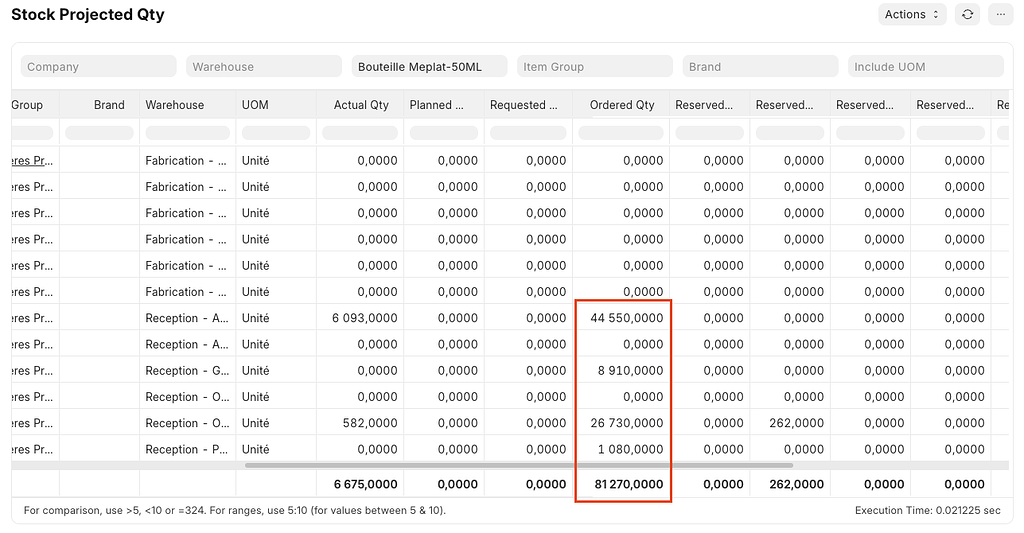Image resolution: width=1024 pixels, height=533 pixels.
Task: Click the Company filter field
Action: pyautogui.click(x=98, y=67)
